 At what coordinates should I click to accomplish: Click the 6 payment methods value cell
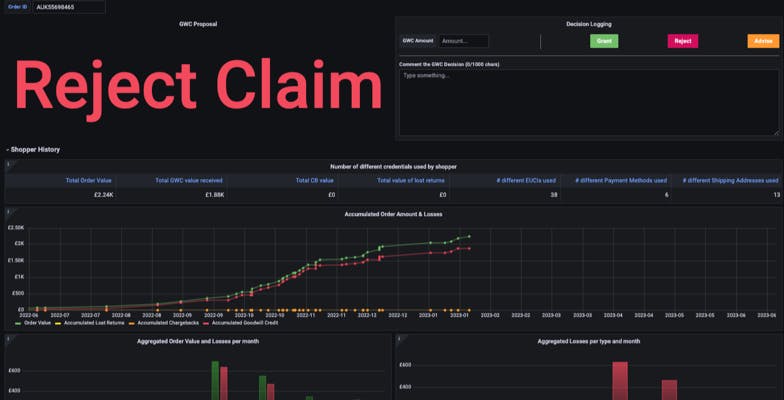pyautogui.click(x=666, y=195)
